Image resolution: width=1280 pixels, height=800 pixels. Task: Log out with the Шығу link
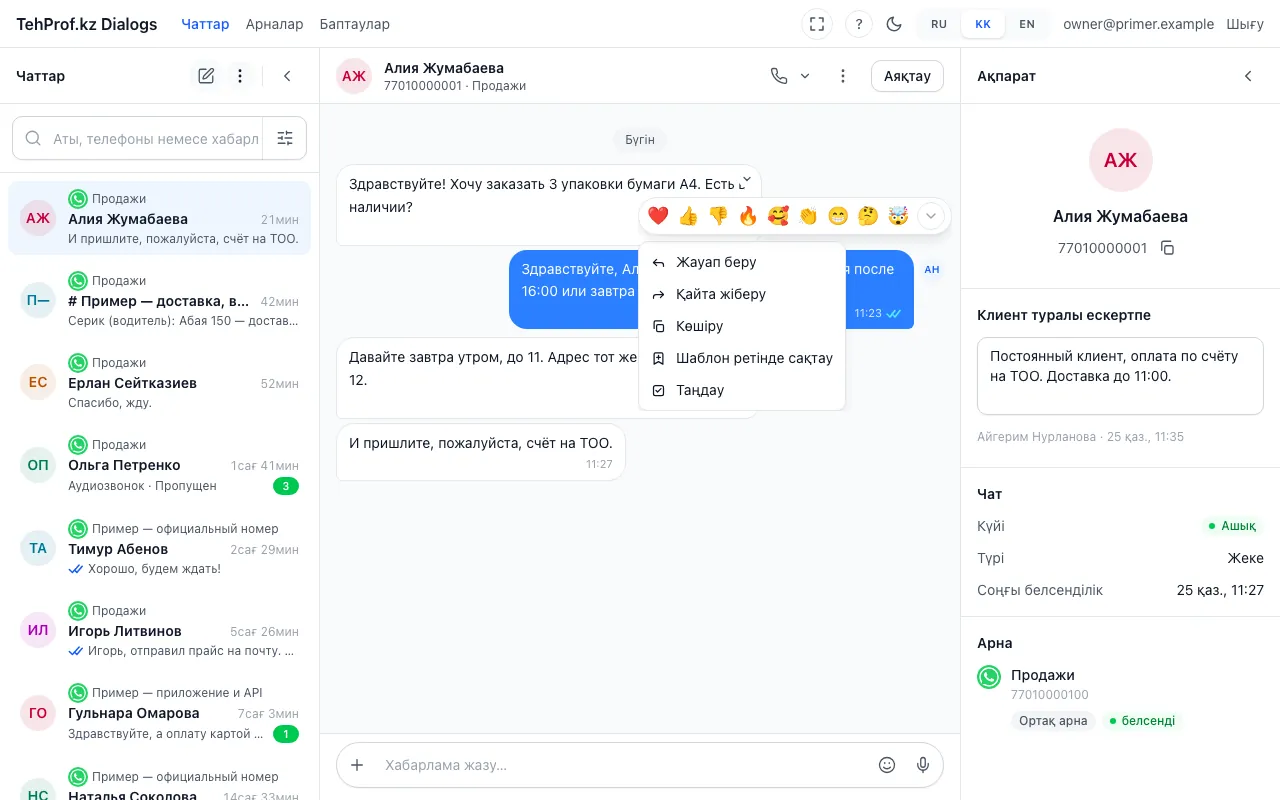click(x=1245, y=24)
